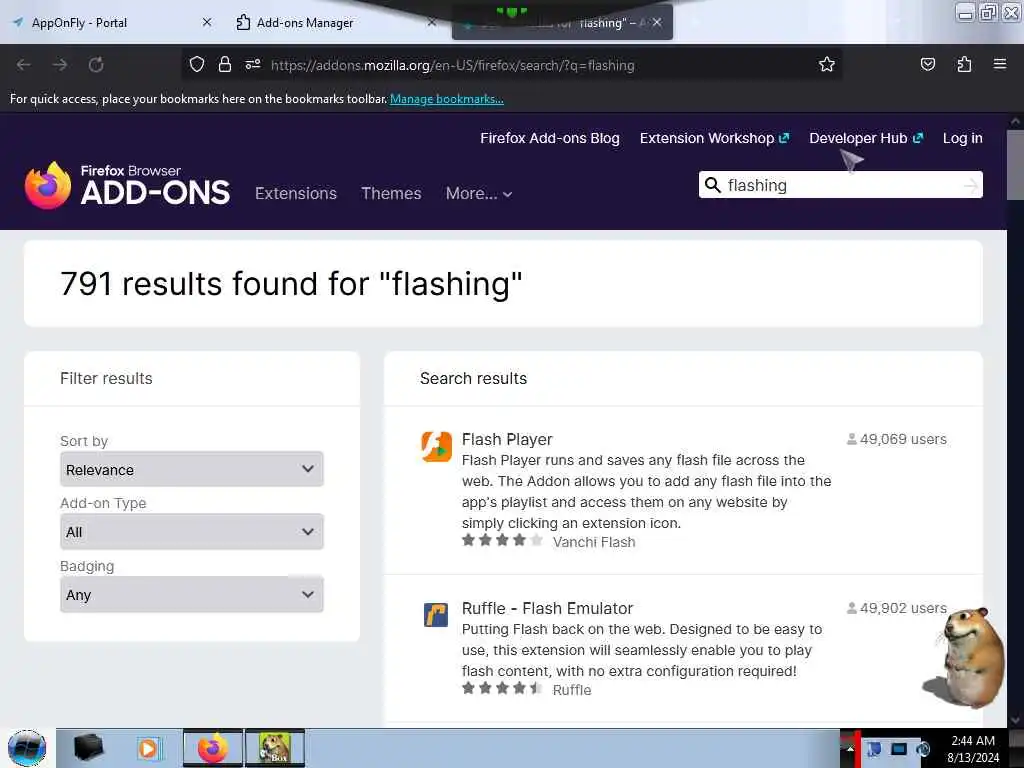Click the browser forward arrow

(60, 65)
